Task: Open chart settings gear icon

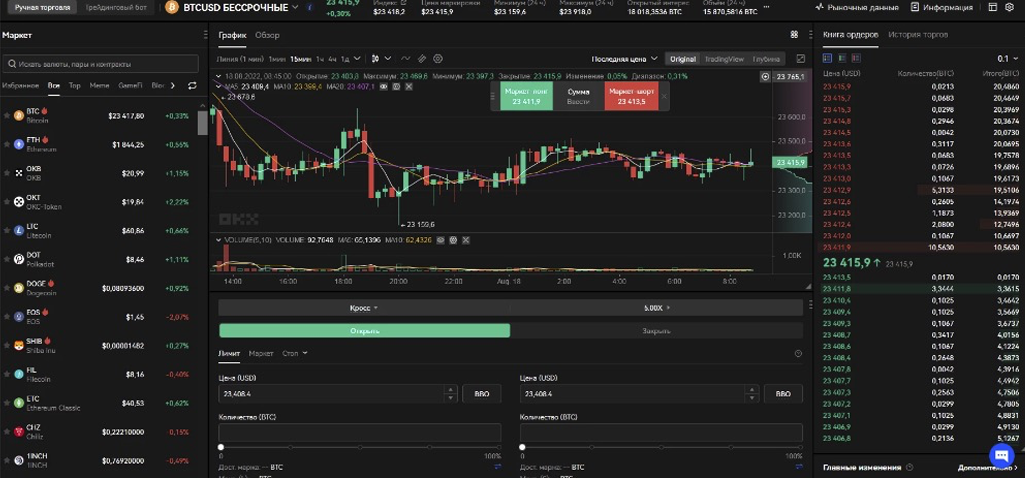Action: click(438, 59)
